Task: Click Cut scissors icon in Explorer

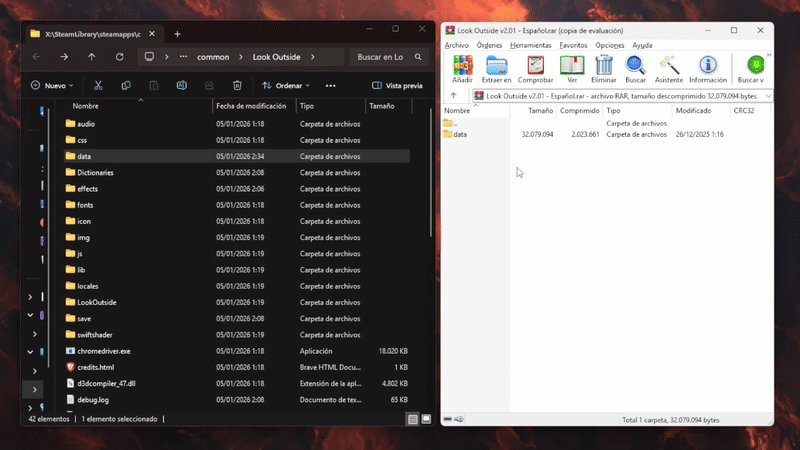Action: (x=98, y=86)
